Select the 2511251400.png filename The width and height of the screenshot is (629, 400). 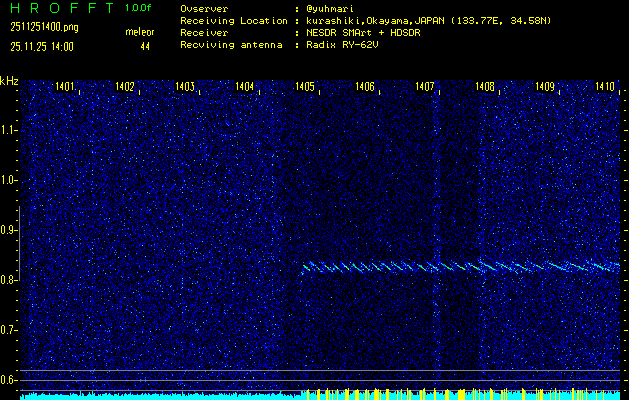coord(41,28)
